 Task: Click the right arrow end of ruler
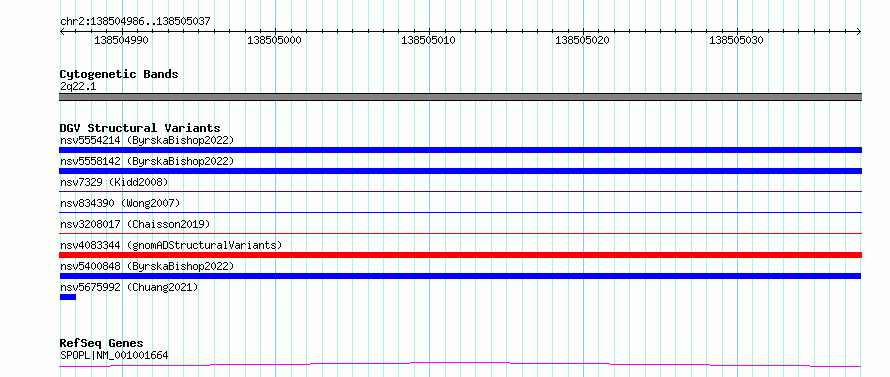point(859,32)
